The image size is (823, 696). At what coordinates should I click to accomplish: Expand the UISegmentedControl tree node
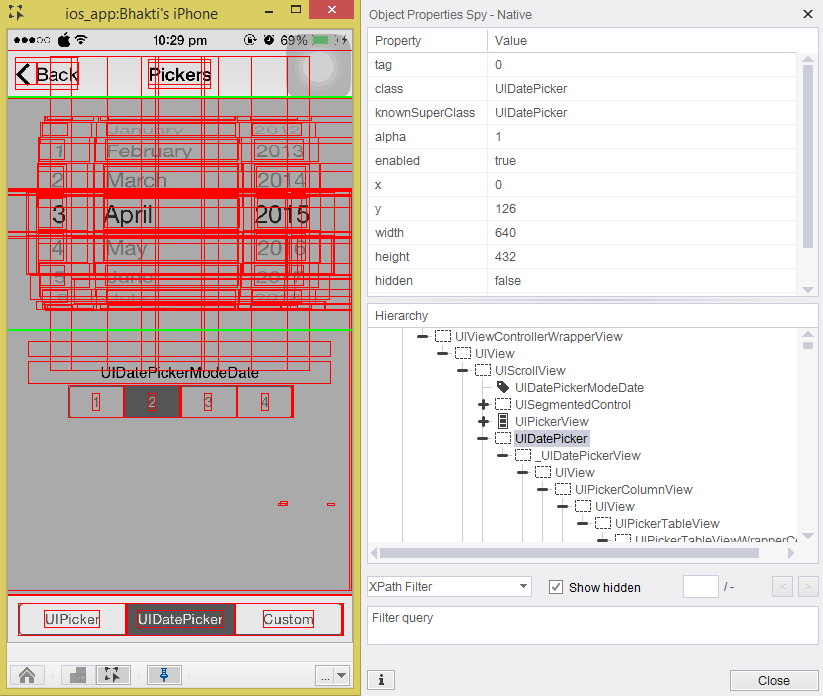(483, 405)
